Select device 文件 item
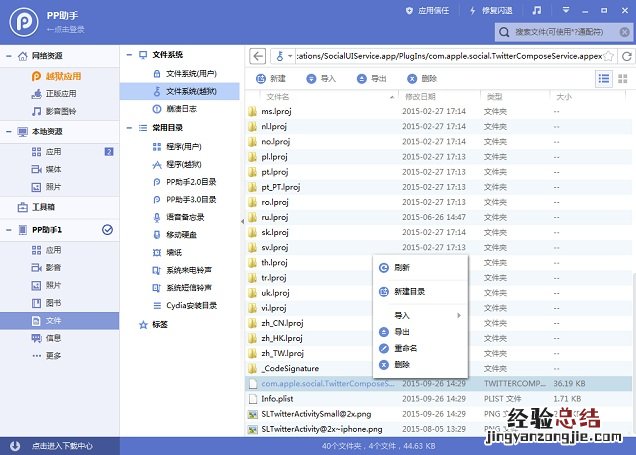The image size is (636, 455). point(60,321)
